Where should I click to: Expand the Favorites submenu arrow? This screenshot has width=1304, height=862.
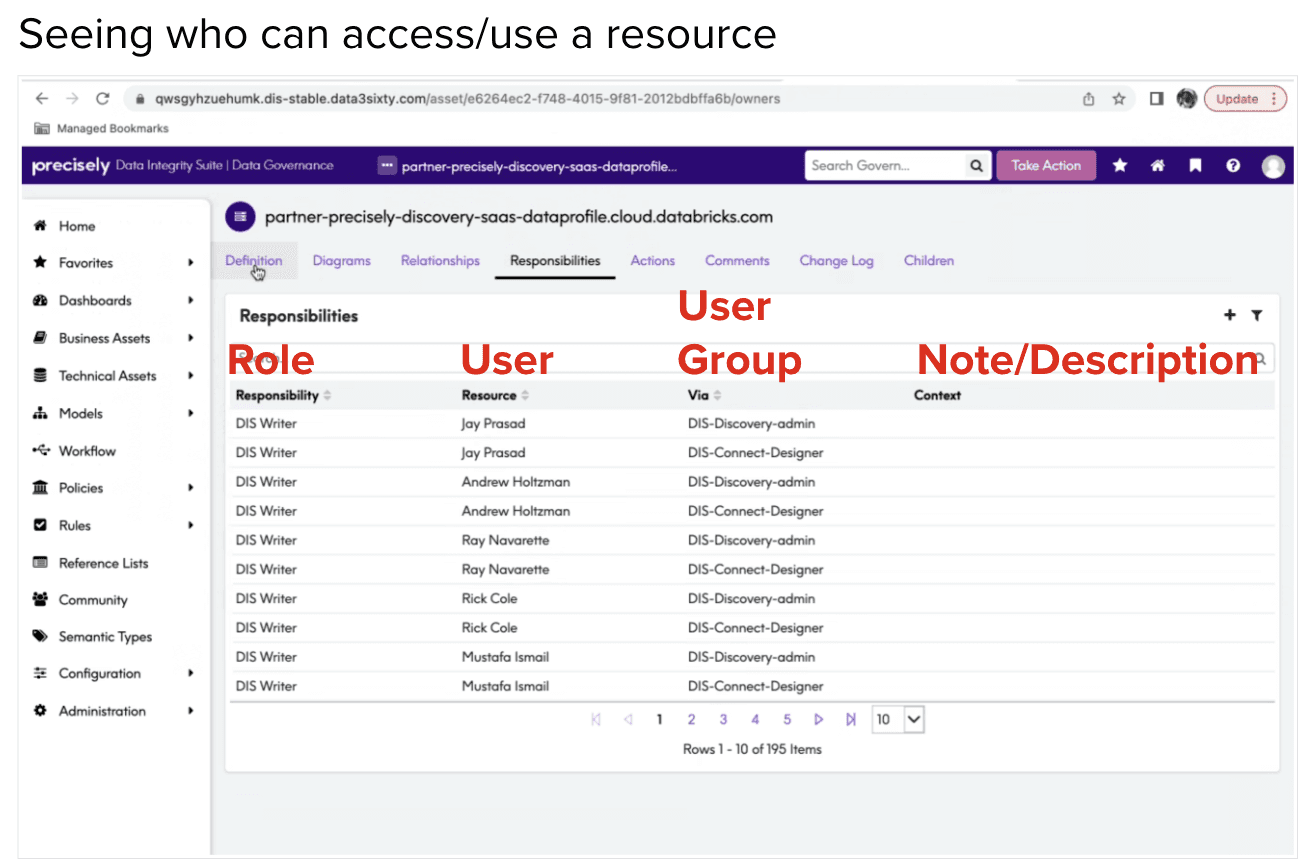[190, 263]
